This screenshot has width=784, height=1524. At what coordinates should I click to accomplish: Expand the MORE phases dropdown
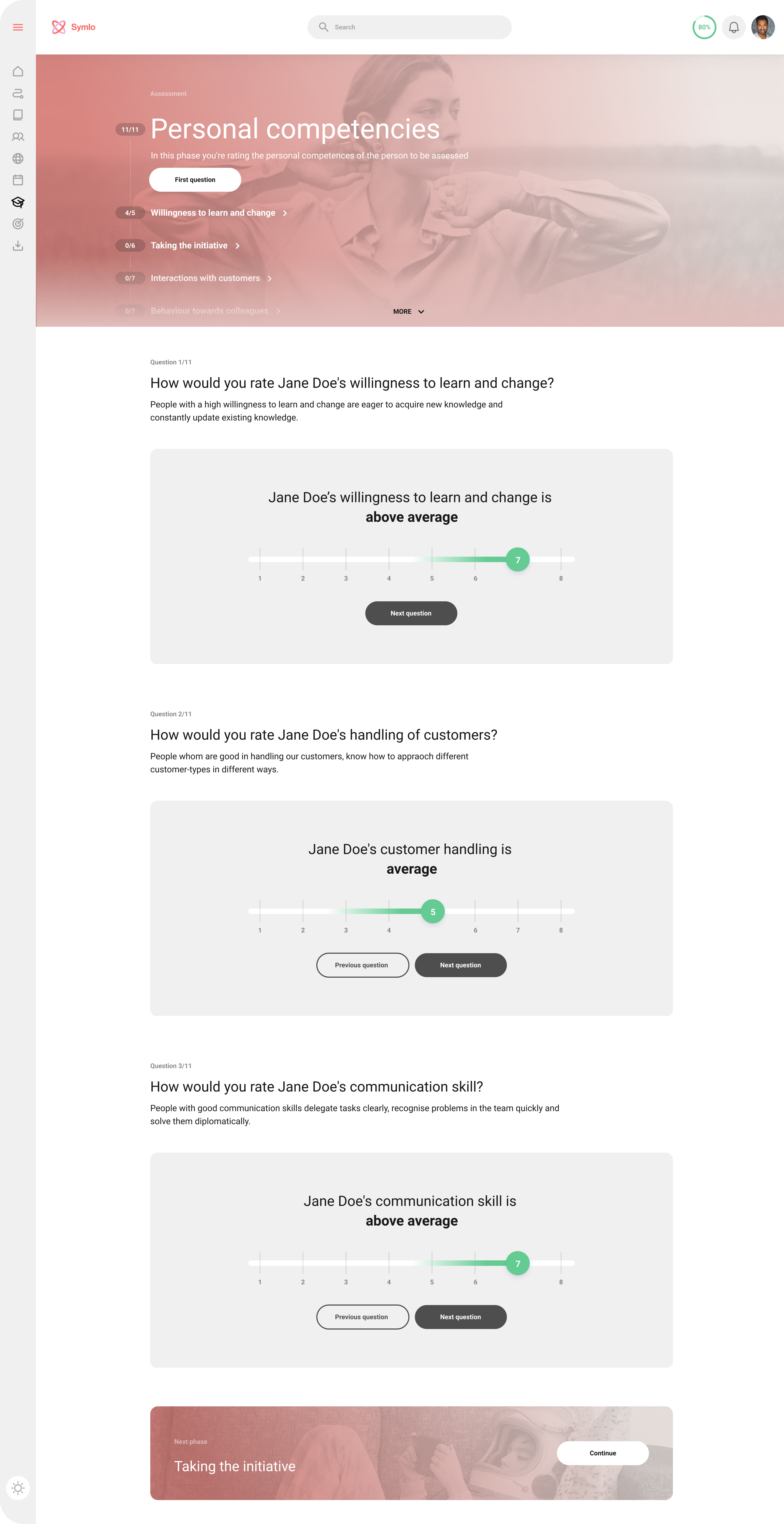[409, 312]
